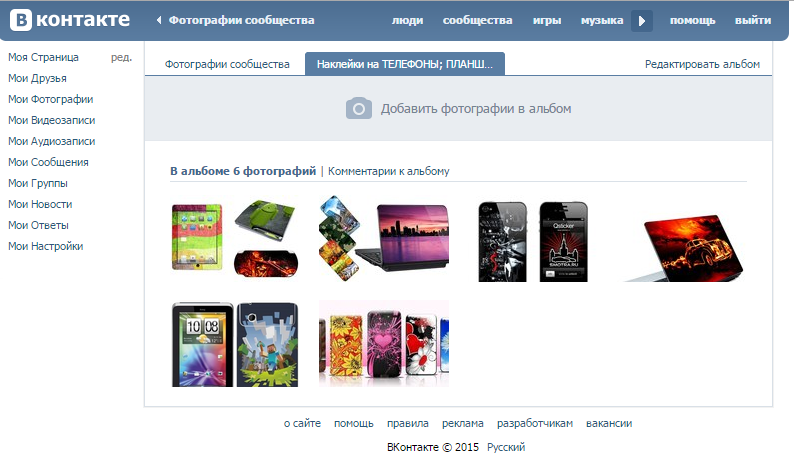Change language via Русский link
This screenshot has width=794, height=456.
coord(506,447)
